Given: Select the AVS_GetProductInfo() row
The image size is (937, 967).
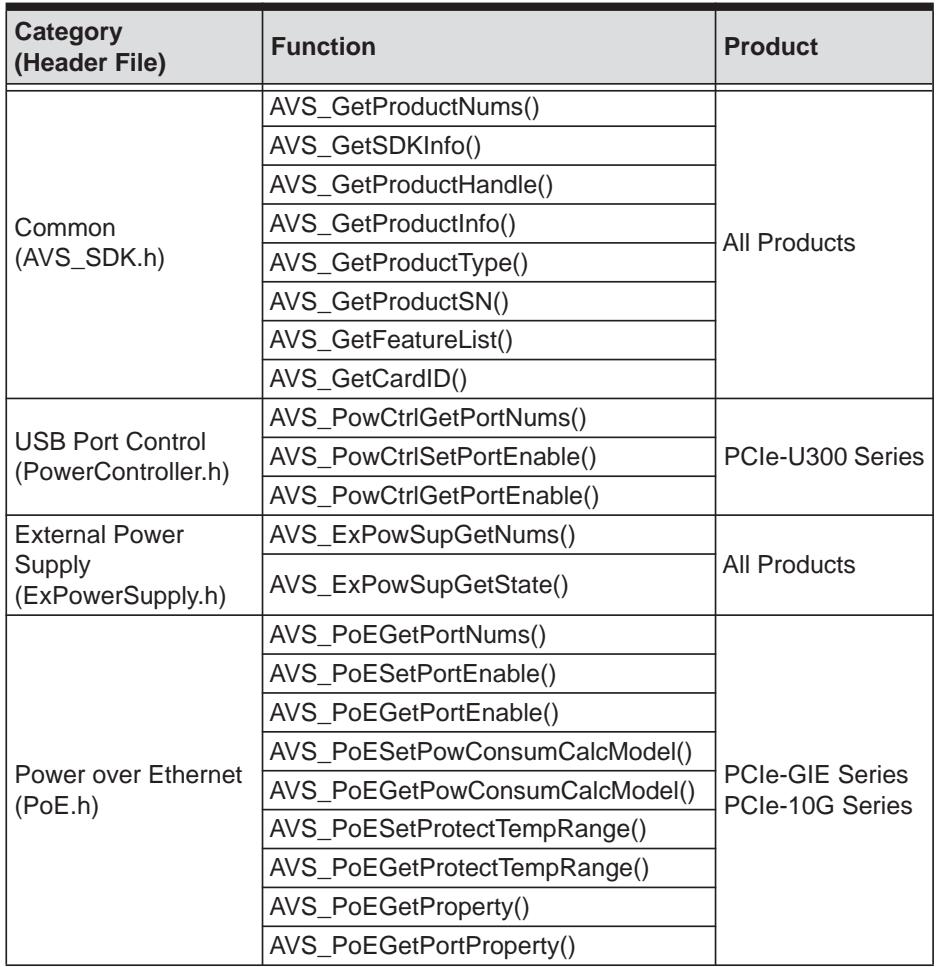Looking at the screenshot, I should click(489, 224).
